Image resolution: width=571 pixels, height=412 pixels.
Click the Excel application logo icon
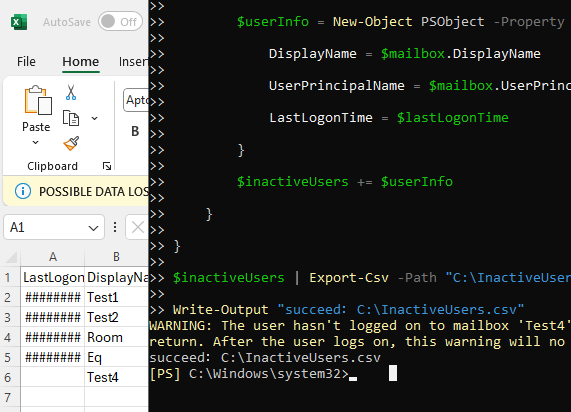pyautogui.click(x=19, y=22)
